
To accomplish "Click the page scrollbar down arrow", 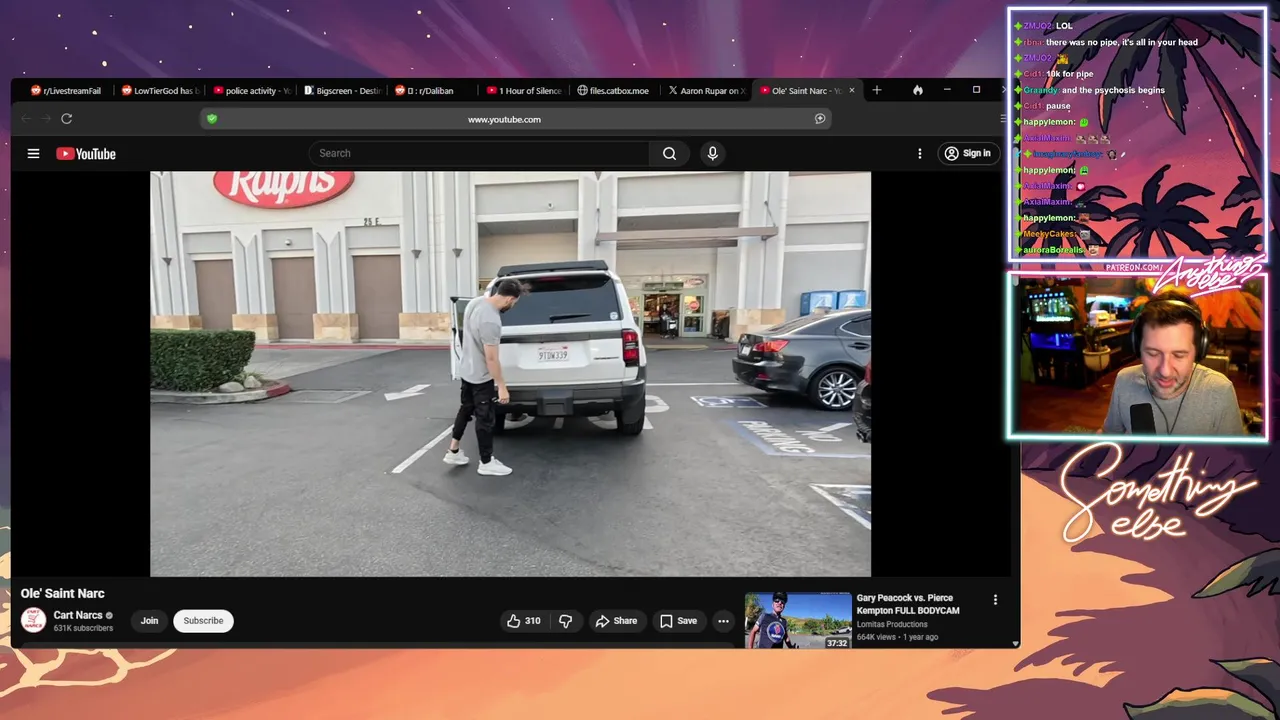I will pyautogui.click(x=1015, y=644).
